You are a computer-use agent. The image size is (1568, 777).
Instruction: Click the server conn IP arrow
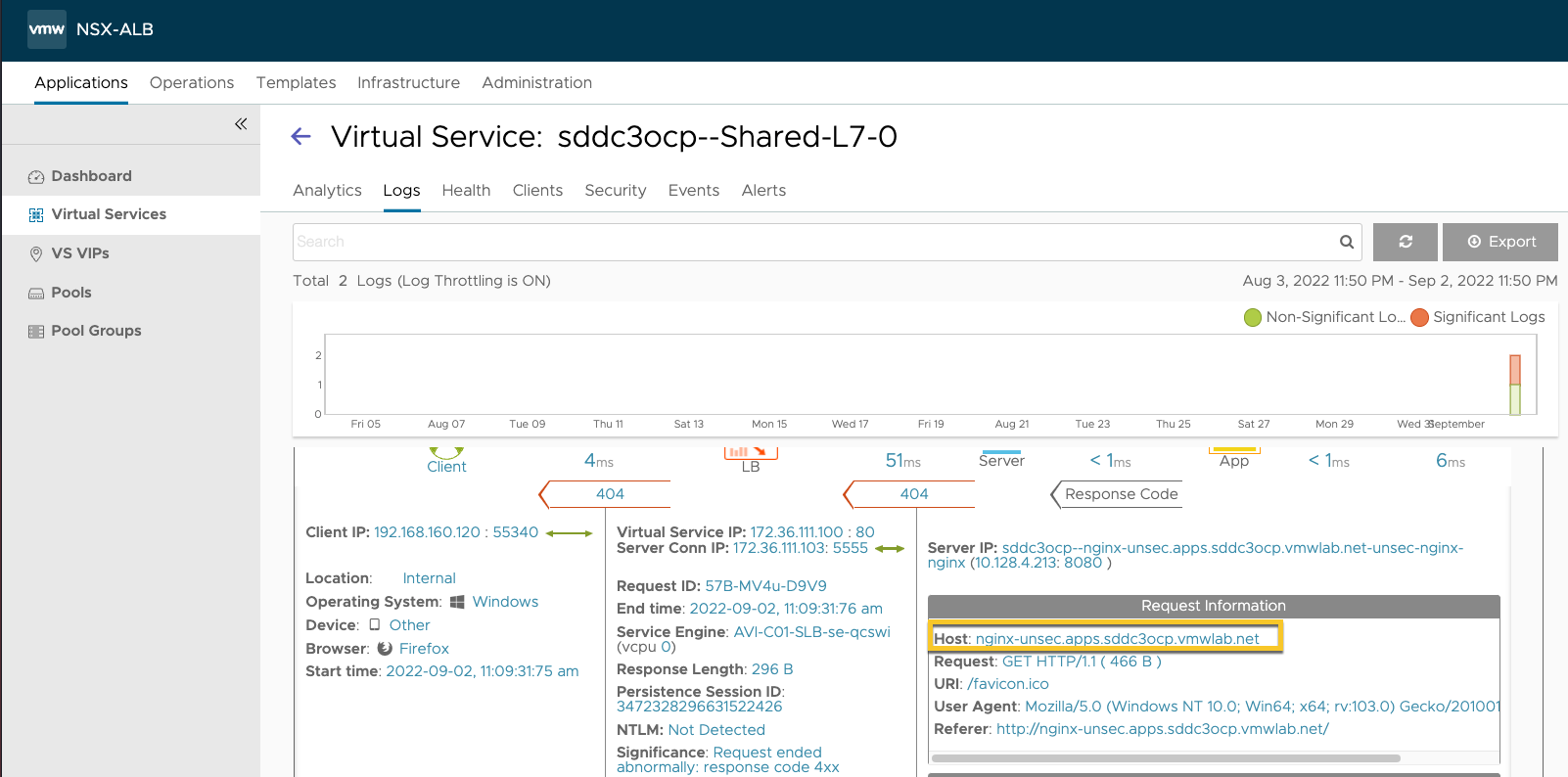coord(890,549)
